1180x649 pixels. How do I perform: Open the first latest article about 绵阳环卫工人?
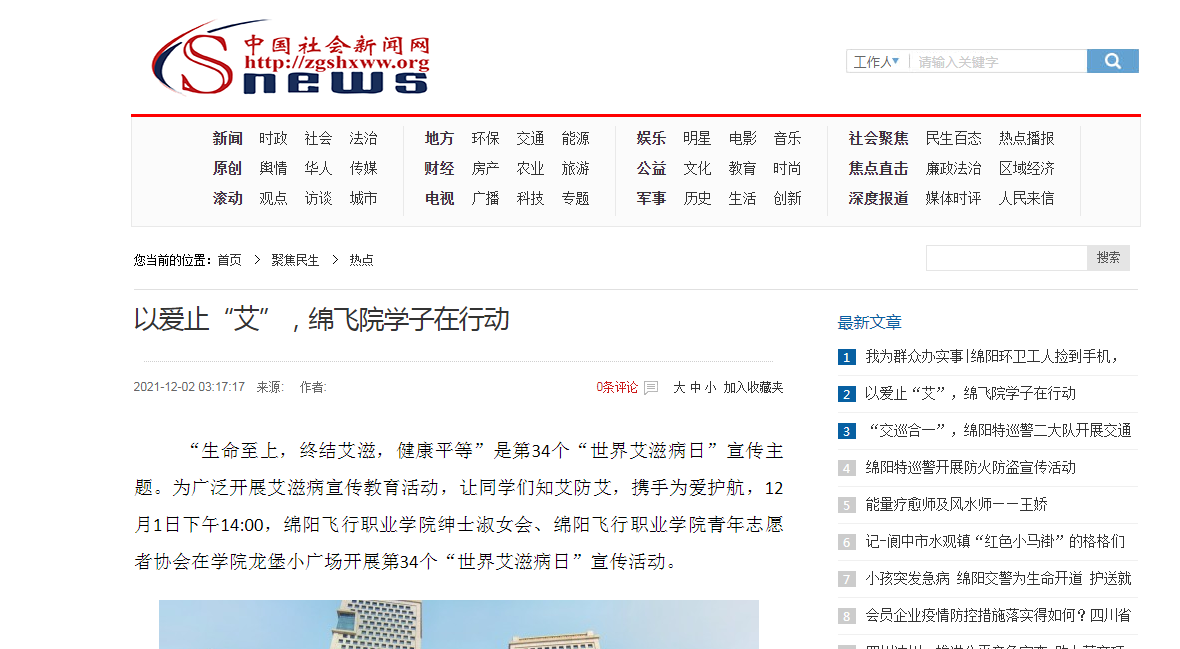pyautogui.click(x=992, y=356)
